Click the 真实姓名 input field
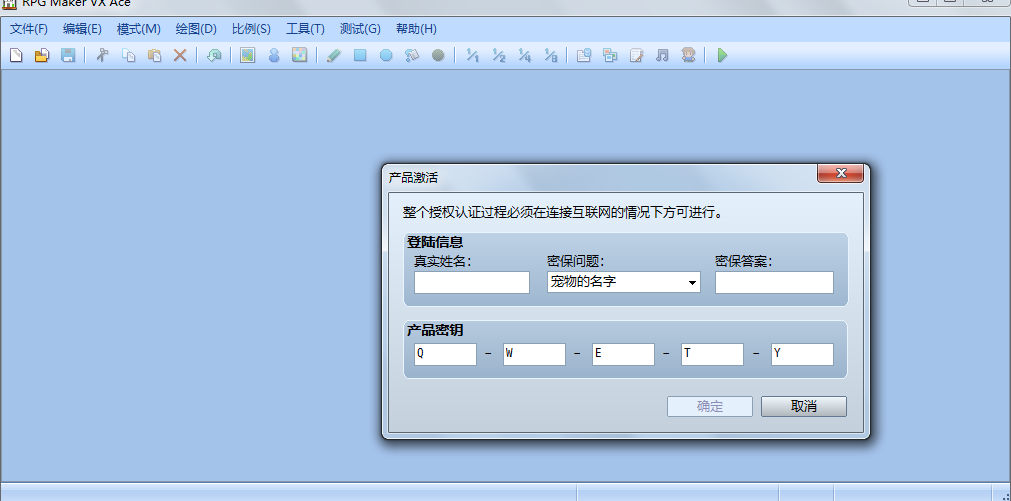1011x501 pixels. [x=471, y=282]
